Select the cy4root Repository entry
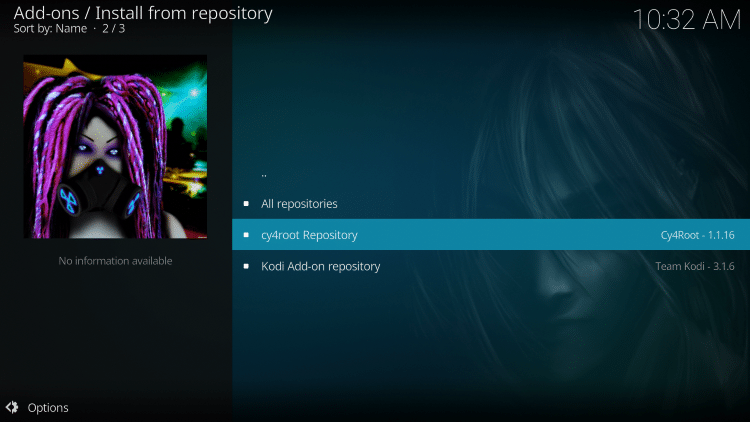 click(491, 235)
